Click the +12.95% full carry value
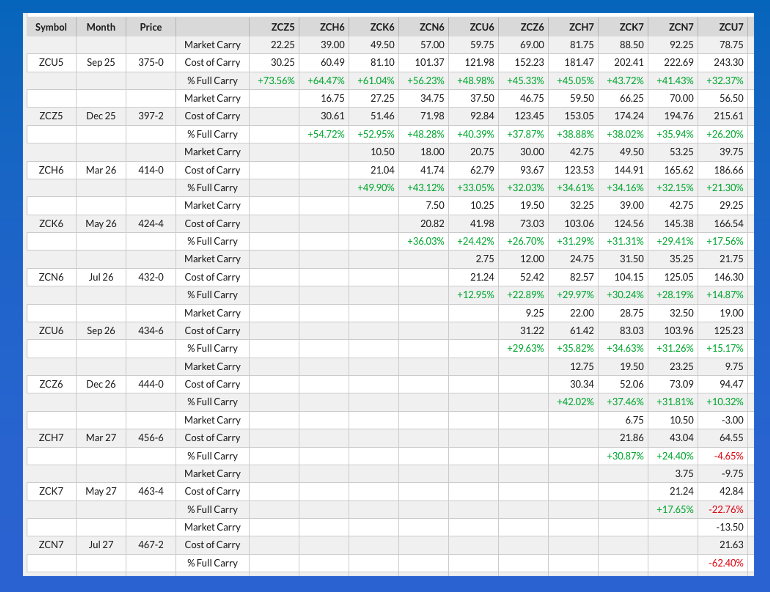Image resolution: width=770 pixels, height=592 pixels. (x=476, y=295)
